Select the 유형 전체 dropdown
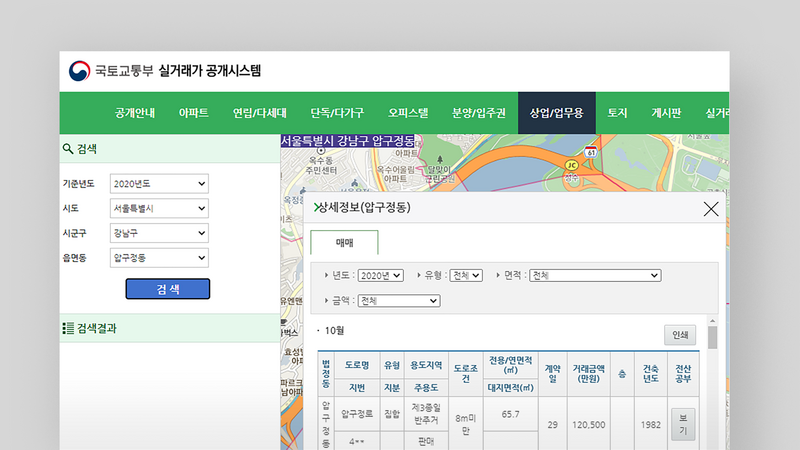This screenshot has width=800, height=450. pos(466,275)
